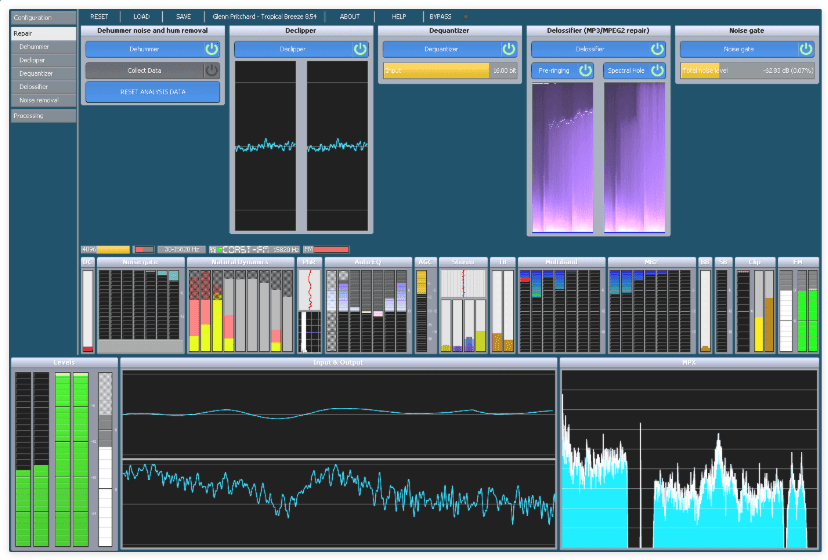Click the Spectral Hole spectrogram display

click(635, 157)
